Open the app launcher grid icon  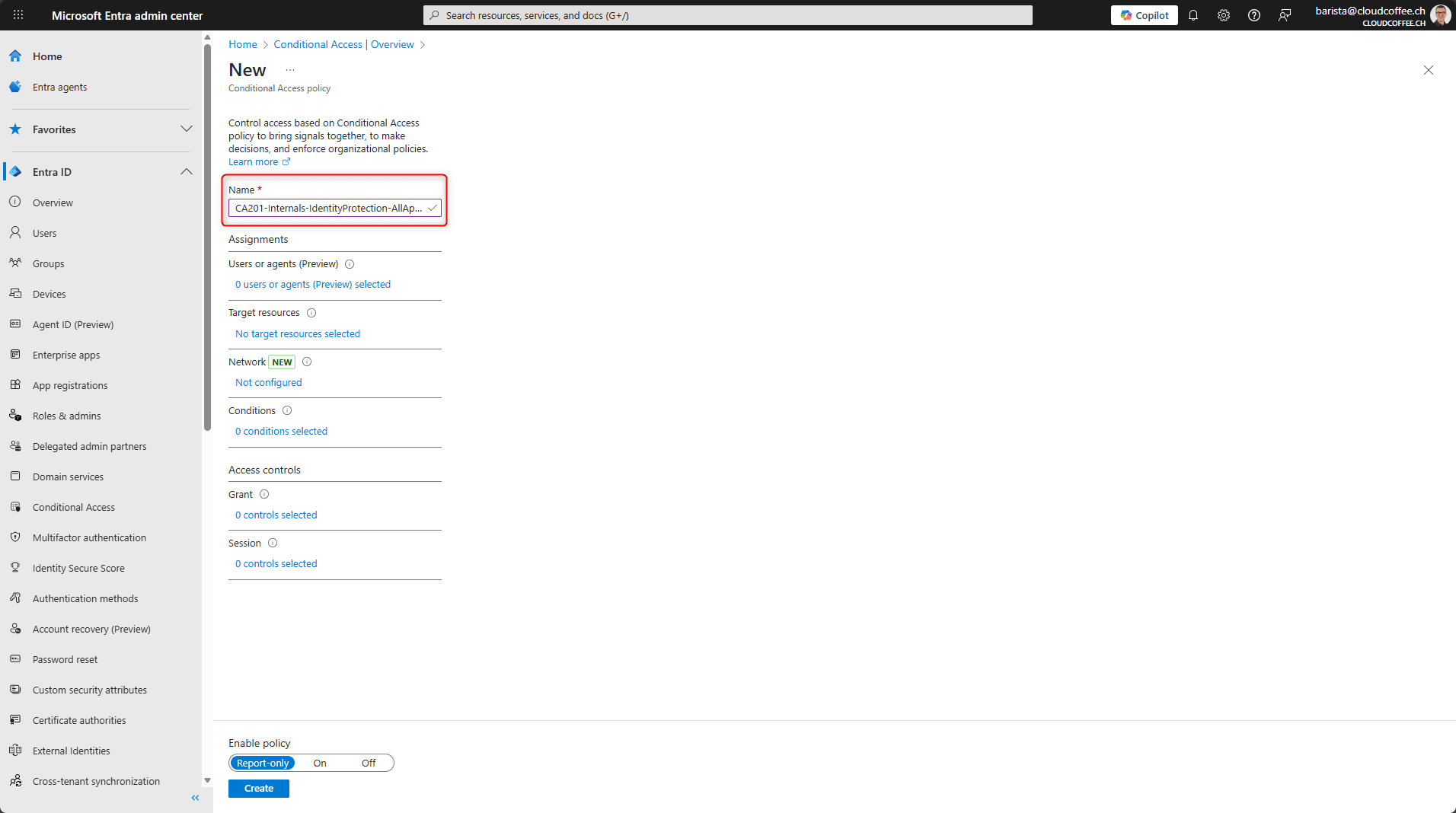pos(18,15)
